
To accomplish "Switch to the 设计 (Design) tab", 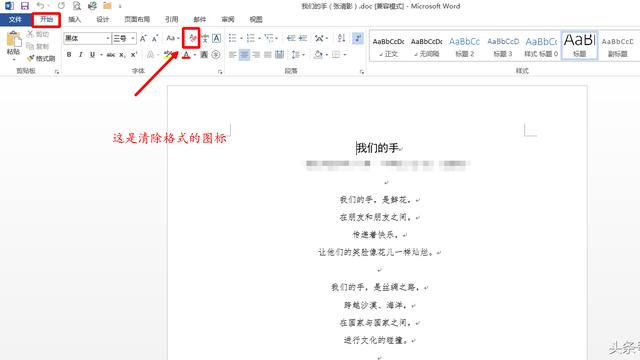I will coord(103,19).
